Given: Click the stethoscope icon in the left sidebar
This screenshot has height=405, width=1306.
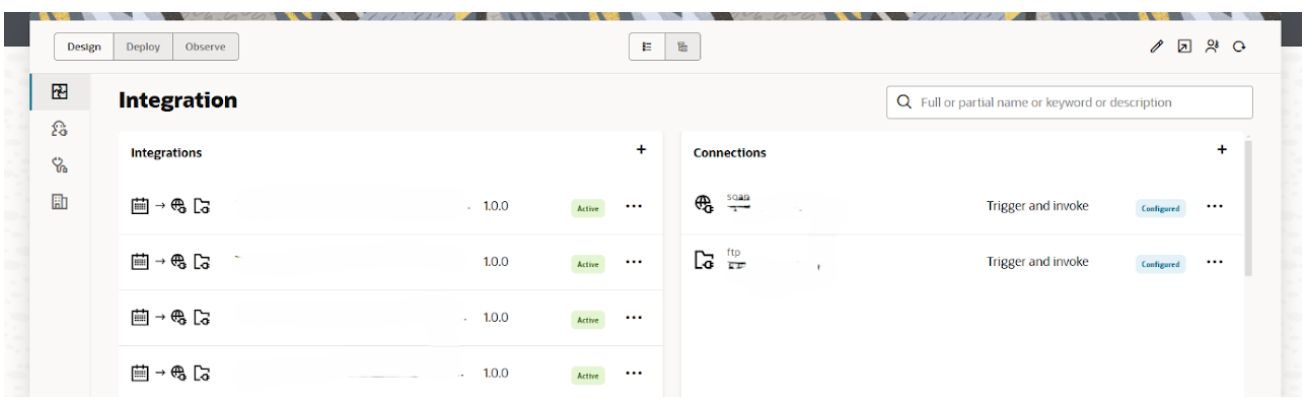Looking at the screenshot, I should (60, 165).
